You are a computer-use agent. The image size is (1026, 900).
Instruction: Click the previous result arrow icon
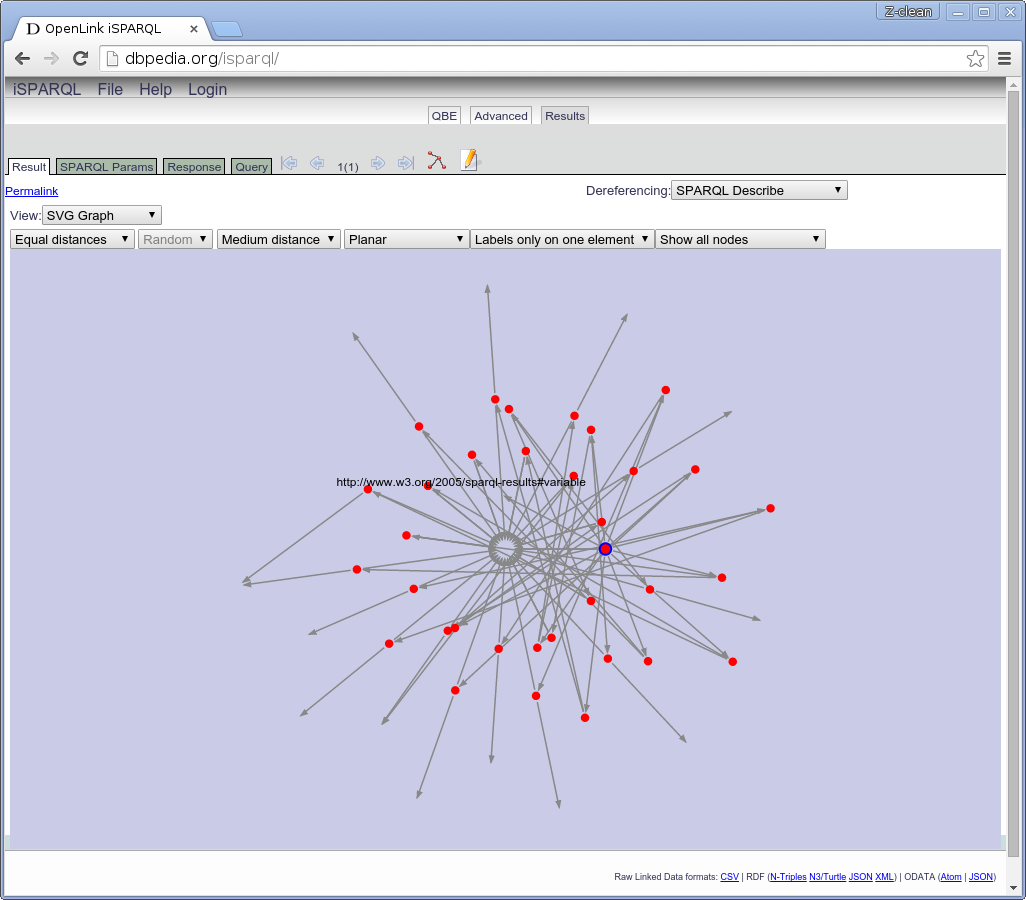(317, 163)
